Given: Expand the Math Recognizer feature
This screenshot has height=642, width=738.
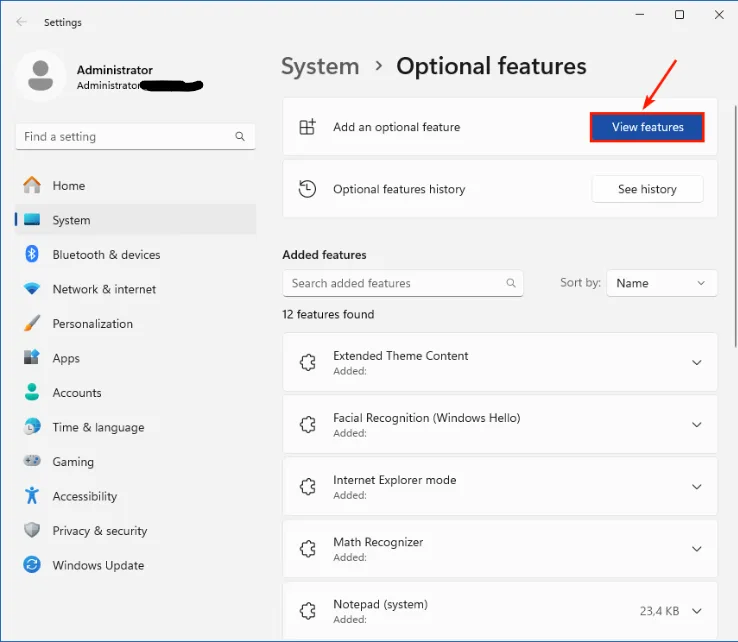Looking at the screenshot, I should pos(697,549).
